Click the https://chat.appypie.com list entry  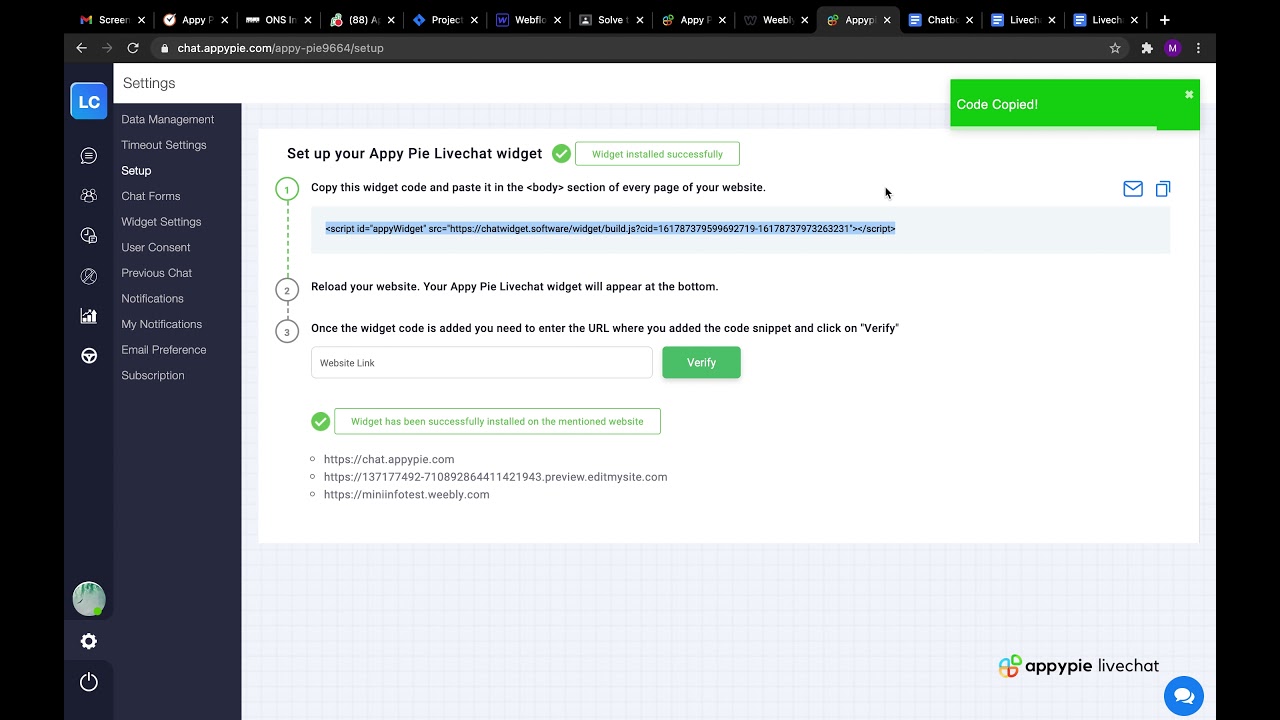pos(389,460)
